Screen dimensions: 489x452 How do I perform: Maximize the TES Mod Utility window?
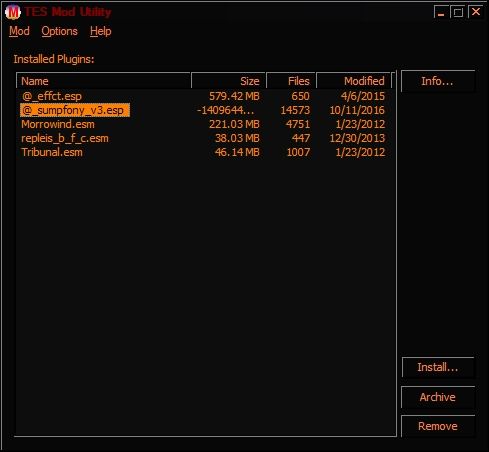pyautogui.click(x=458, y=12)
